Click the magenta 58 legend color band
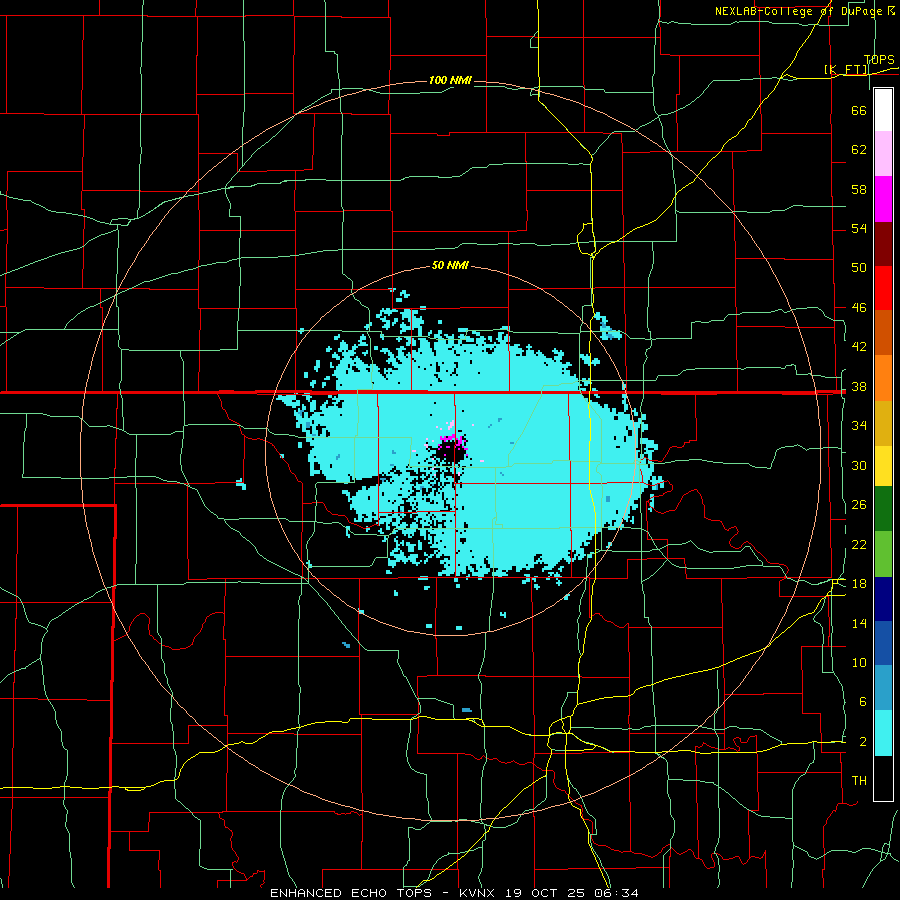The width and height of the screenshot is (900, 900). pos(883,199)
